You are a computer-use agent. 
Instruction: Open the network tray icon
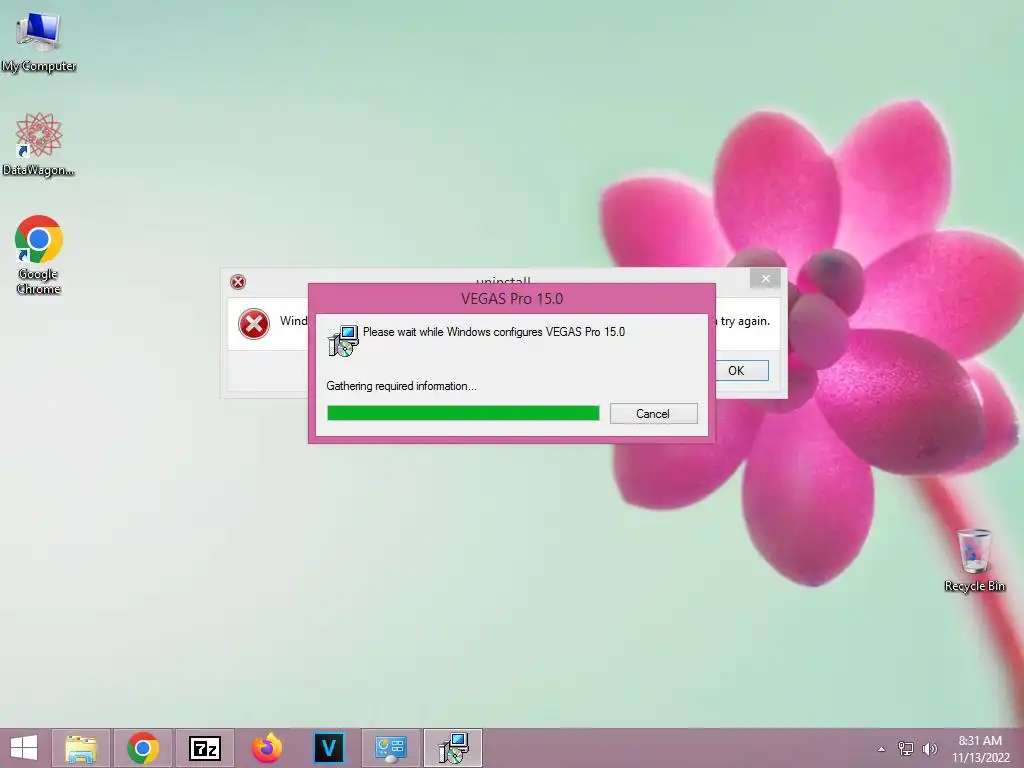(906, 749)
